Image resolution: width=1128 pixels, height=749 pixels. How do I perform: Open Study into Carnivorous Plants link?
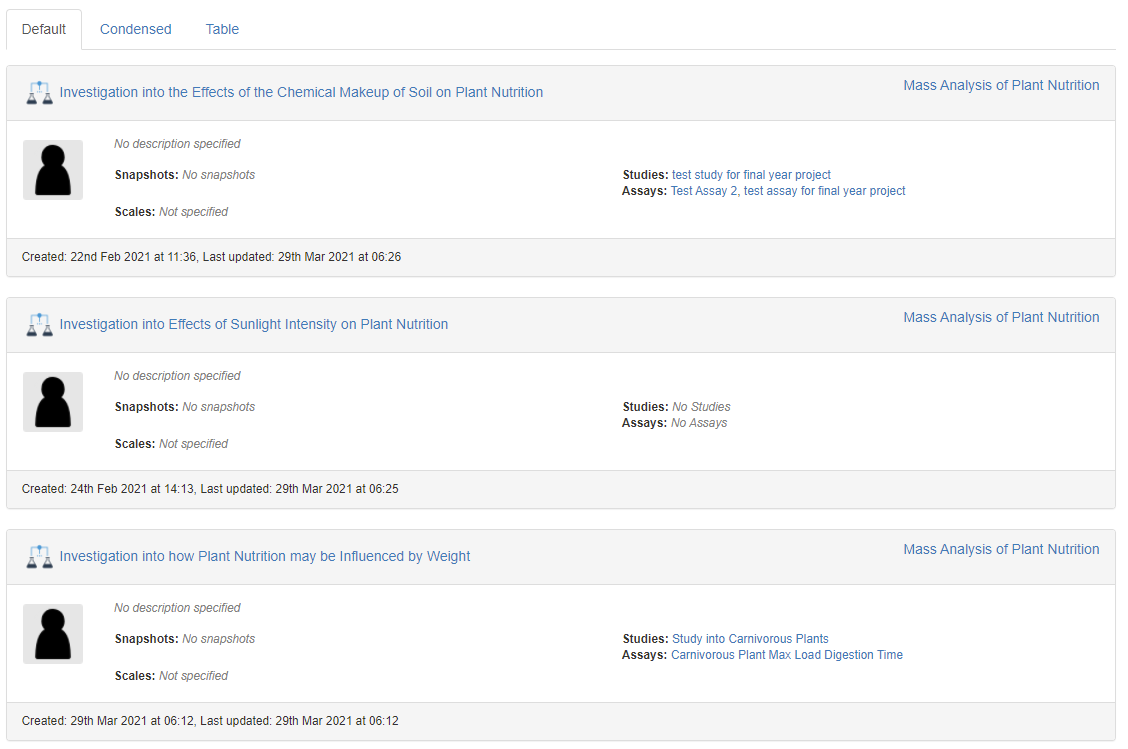750,639
